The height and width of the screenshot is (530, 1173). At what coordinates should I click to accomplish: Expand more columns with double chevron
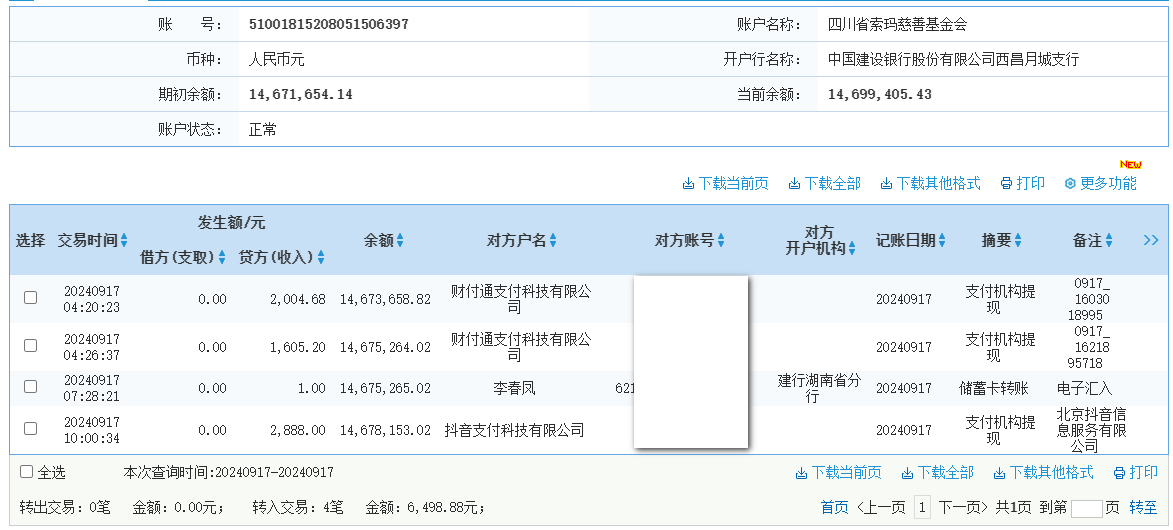pos(1151,240)
